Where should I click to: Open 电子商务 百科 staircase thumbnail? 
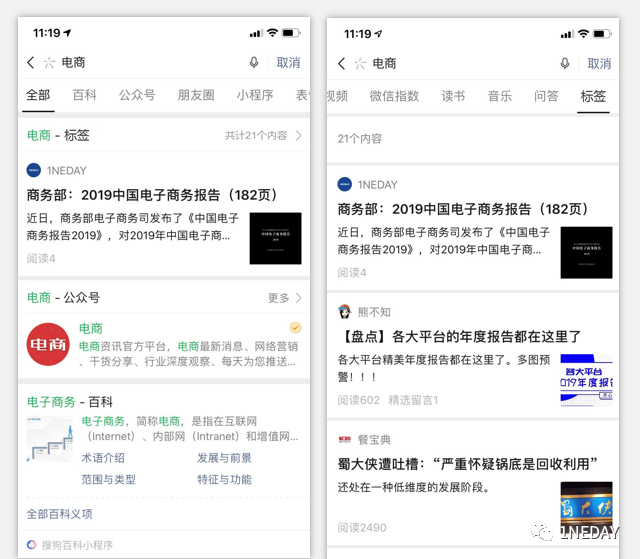pyautogui.click(x=50, y=439)
